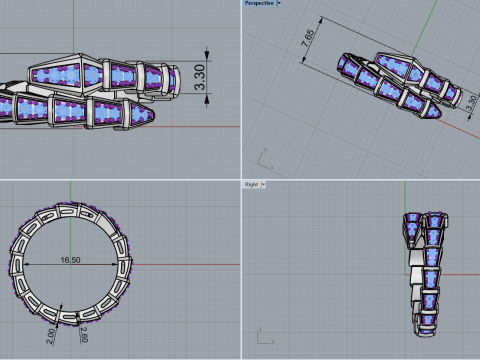Open the Perspective viewport dropdown arrow

pos(279,3)
